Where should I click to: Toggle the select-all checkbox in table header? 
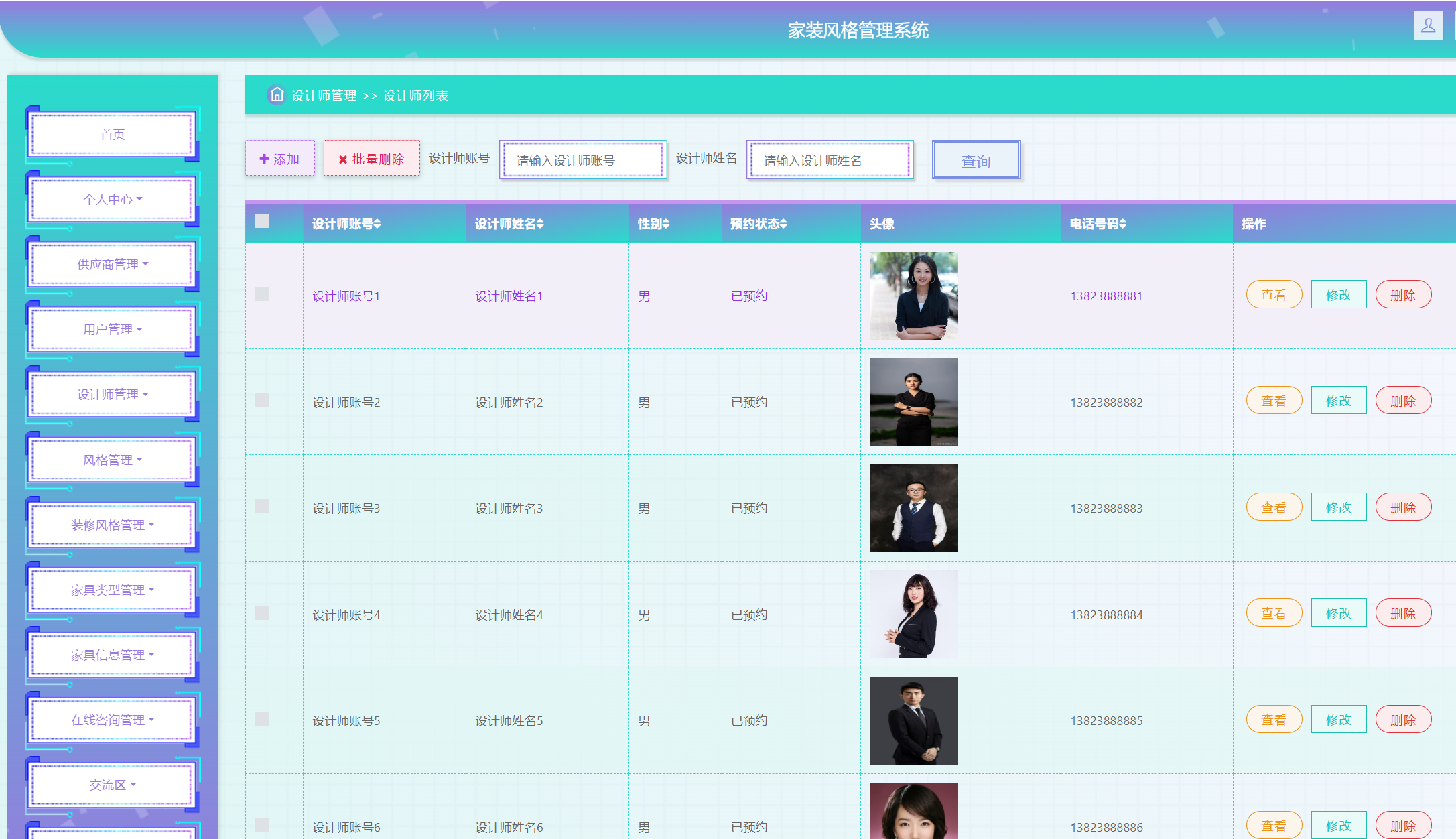262,221
